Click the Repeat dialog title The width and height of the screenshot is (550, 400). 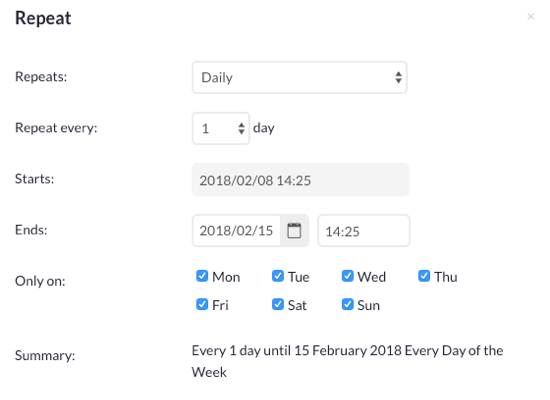tap(43, 18)
